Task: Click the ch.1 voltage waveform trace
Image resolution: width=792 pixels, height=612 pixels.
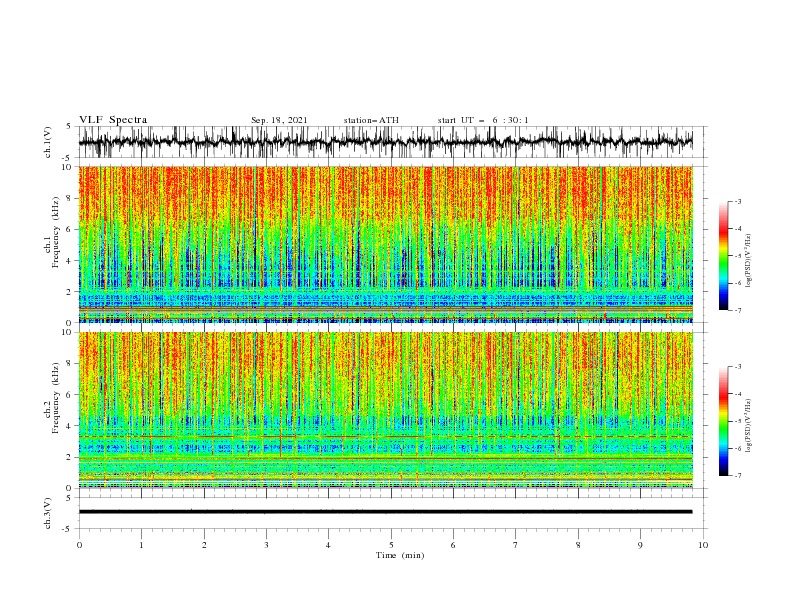Action: point(385,142)
